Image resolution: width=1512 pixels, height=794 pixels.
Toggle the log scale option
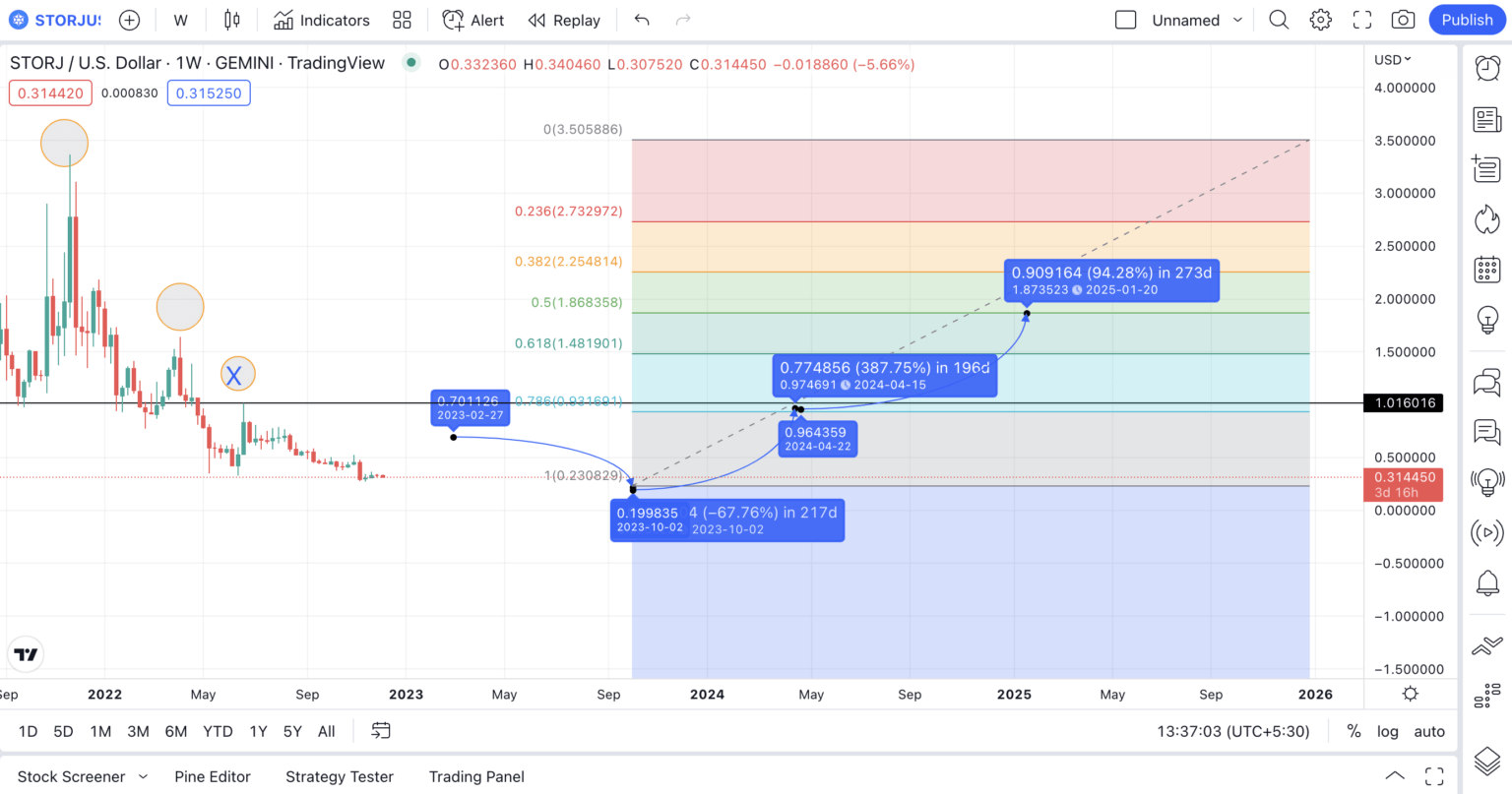click(1387, 731)
